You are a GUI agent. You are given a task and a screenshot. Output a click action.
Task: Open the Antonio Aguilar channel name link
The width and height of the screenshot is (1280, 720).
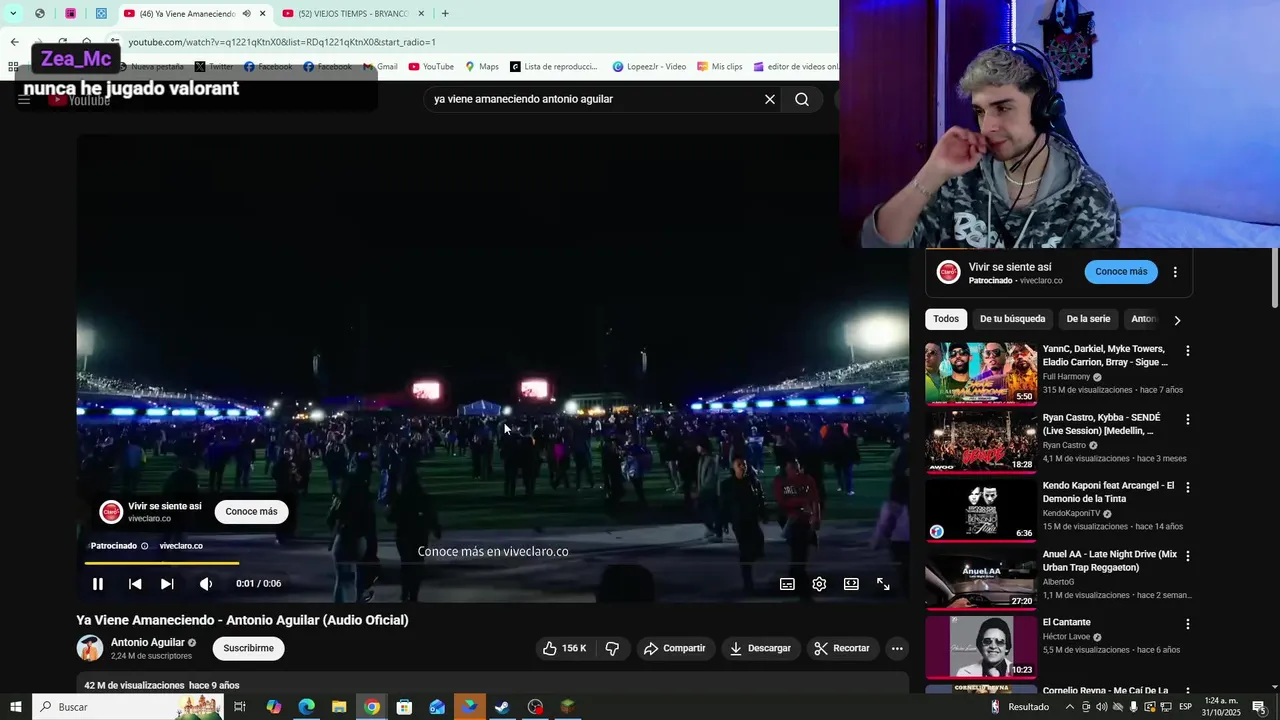click(148, 642)
